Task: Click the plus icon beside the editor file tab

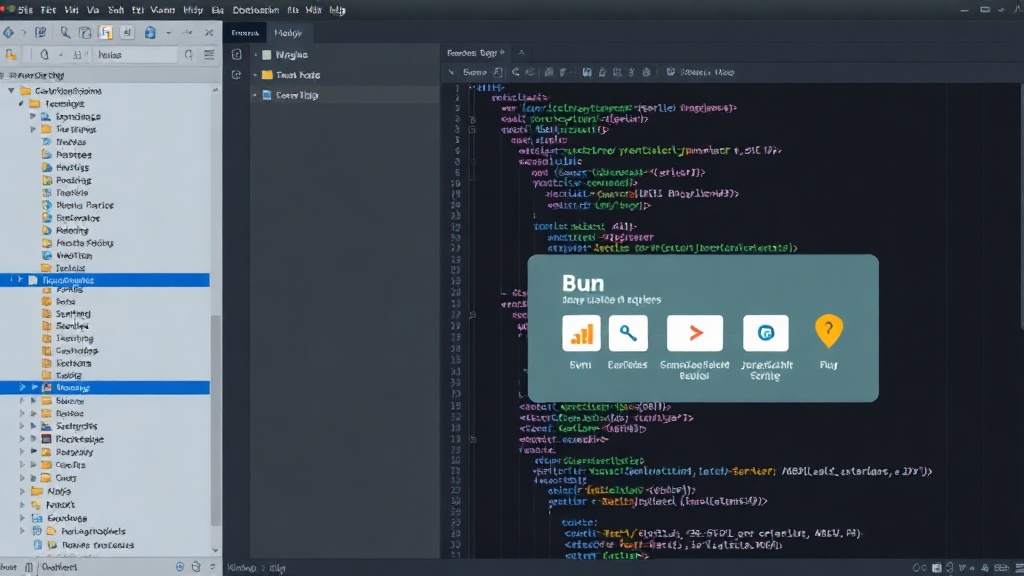Action: (521, 53)
